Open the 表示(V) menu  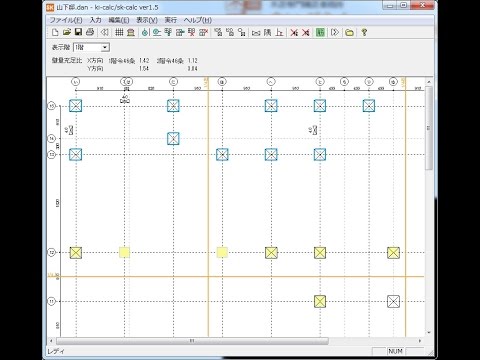pos(147,20)
